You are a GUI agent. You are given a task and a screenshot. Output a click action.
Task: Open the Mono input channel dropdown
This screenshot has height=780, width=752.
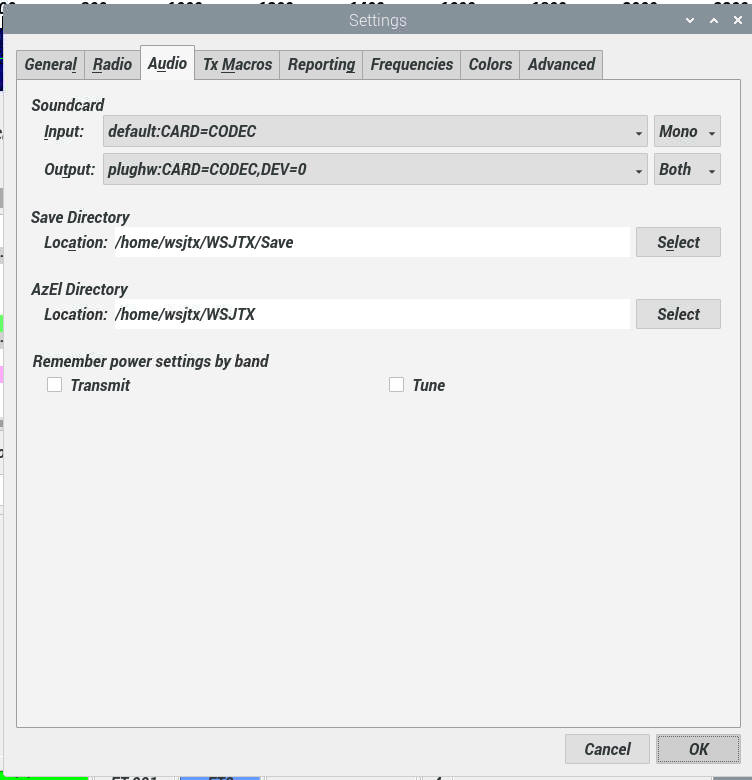pyautogui.click(x=687, y=132)
